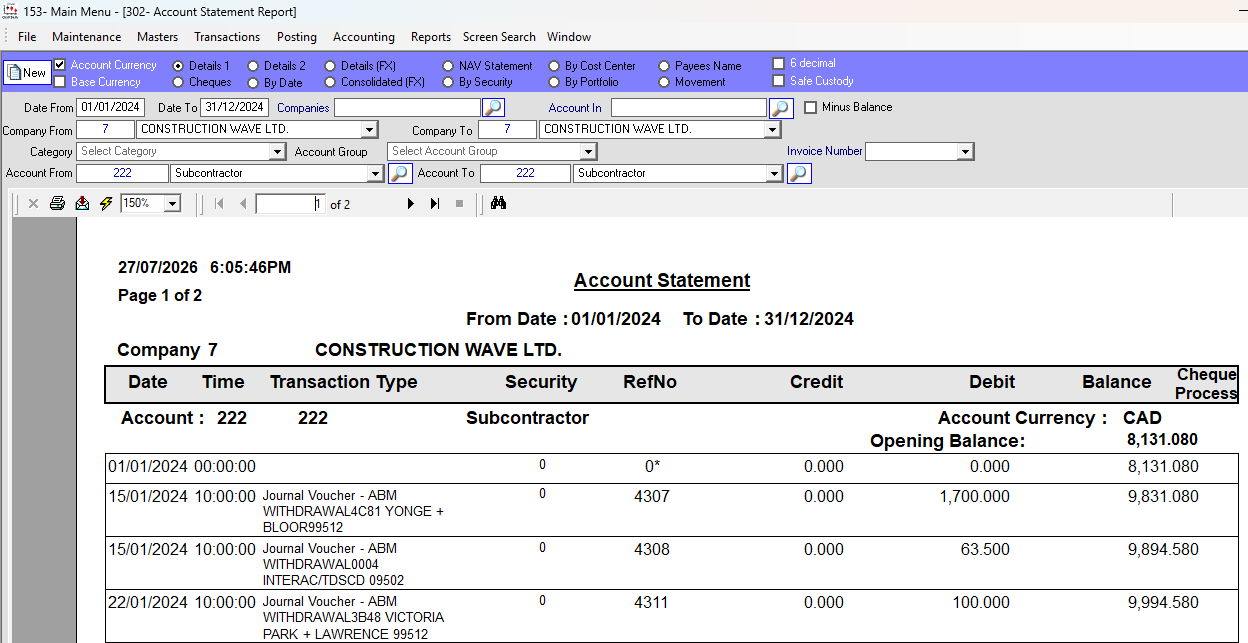
Task: Go to first page of report
Action: click(x=219, y=204)
